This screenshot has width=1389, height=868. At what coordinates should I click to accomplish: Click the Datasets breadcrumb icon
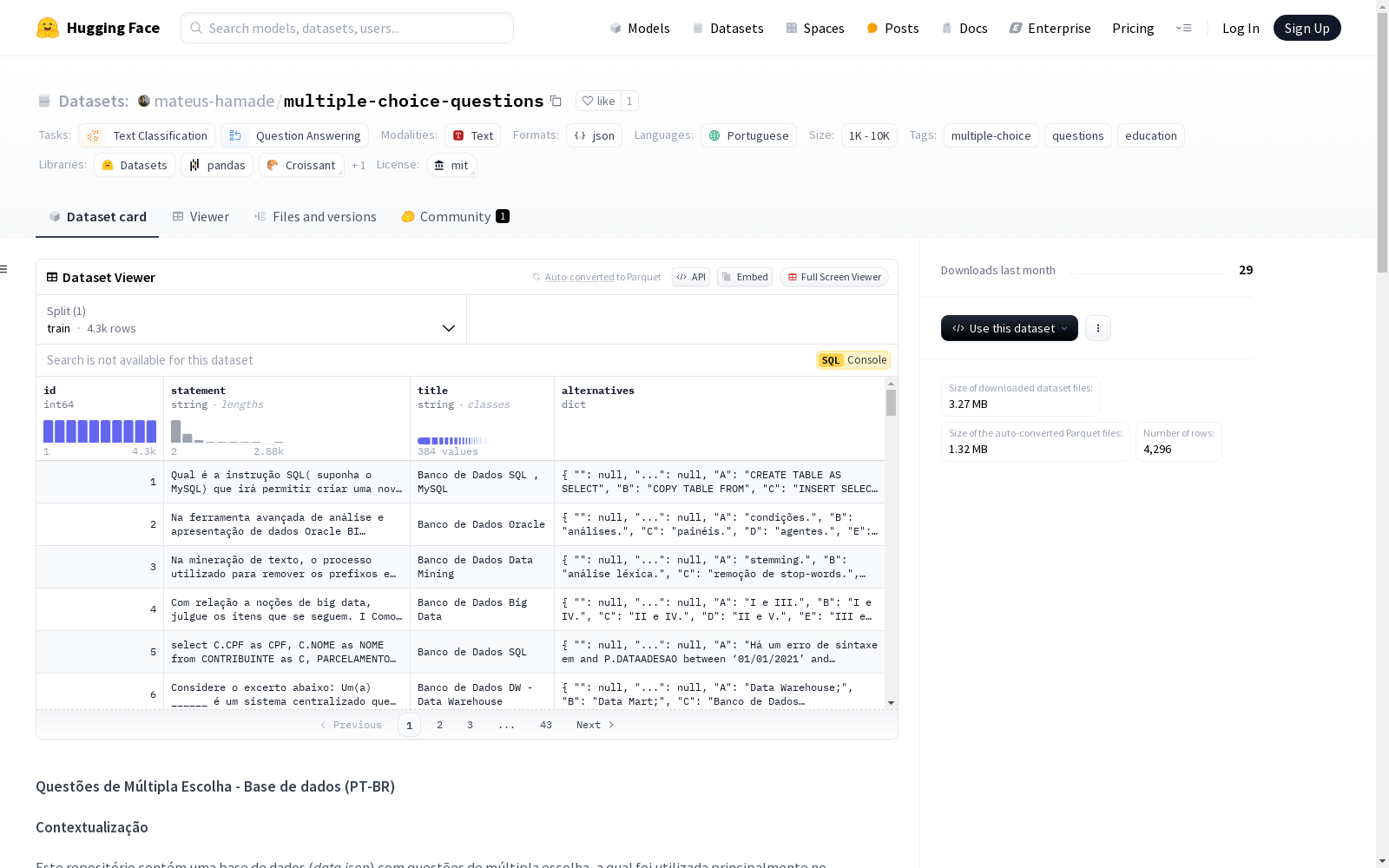point(44,101)
